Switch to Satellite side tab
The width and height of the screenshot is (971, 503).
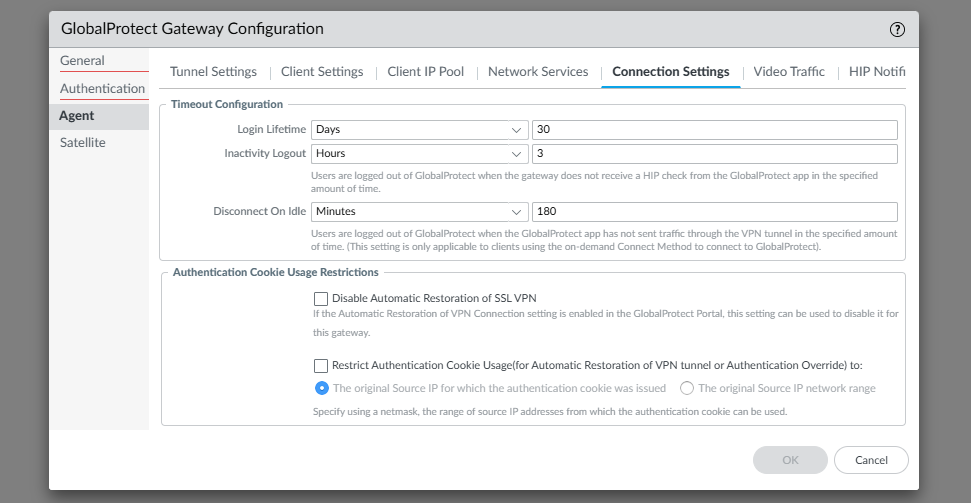(82, 143)
